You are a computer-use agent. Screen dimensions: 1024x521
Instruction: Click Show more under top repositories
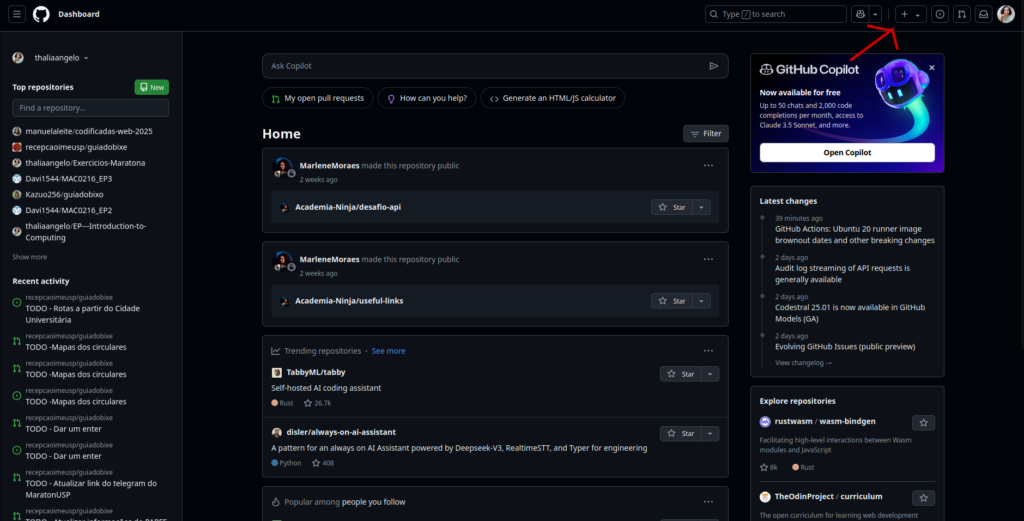coord(29,257)
